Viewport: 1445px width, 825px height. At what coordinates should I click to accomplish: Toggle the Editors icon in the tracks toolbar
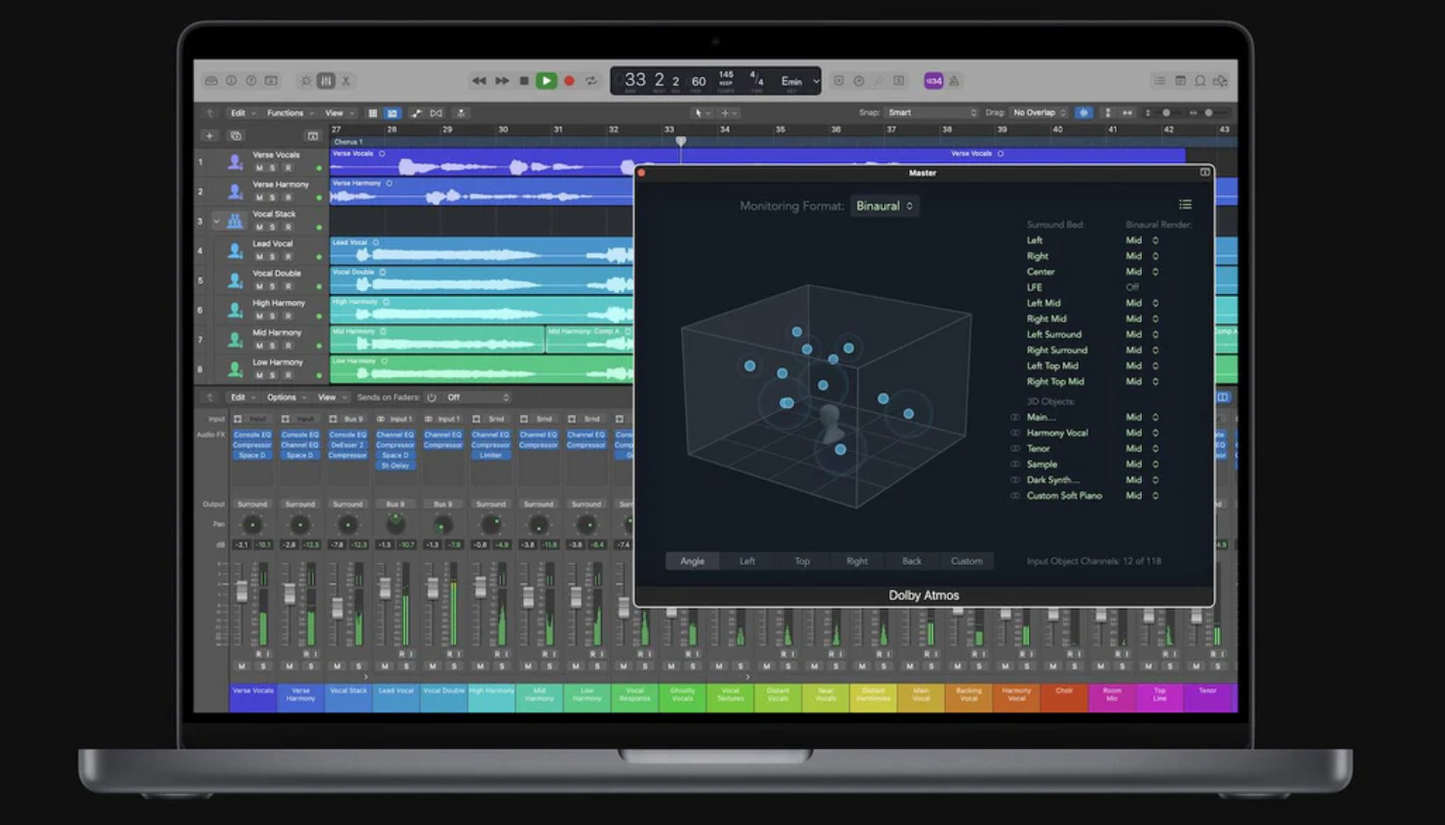[394, 113]
